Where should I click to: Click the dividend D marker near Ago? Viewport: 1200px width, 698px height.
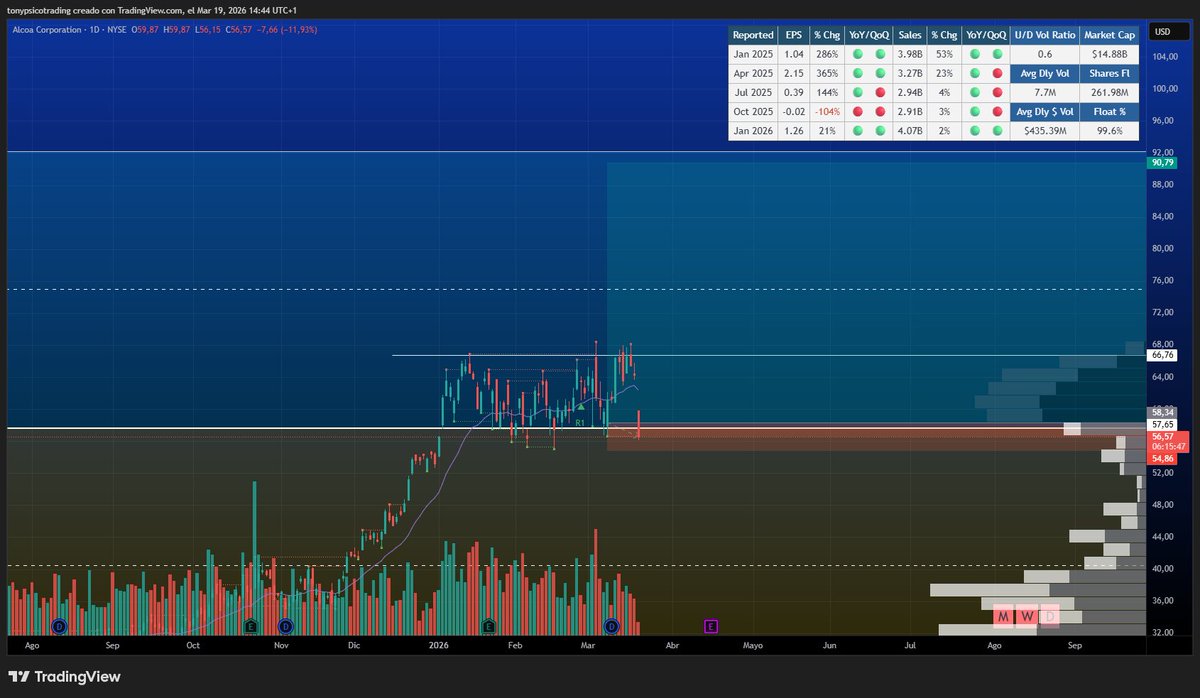pyautogui.click(x=59, y=626)
